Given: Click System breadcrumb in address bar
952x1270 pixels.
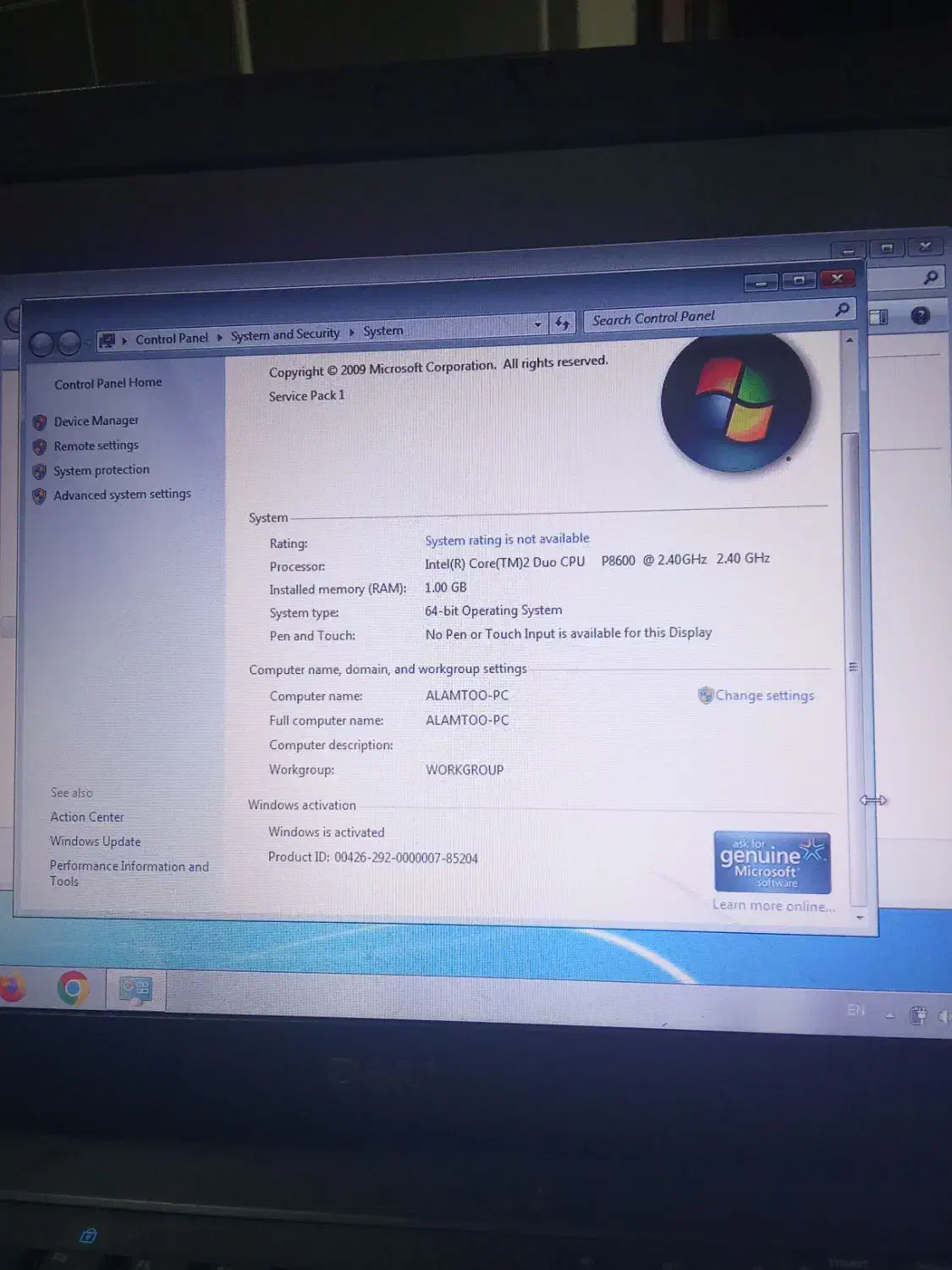Looking at the screenshot, I should [382, 331].
